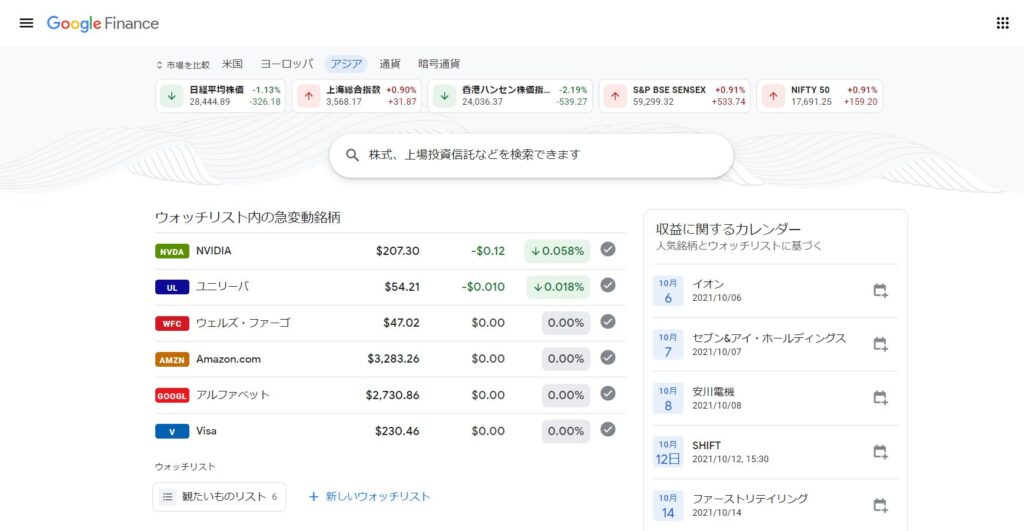The height and width of the screenshot is (531, 1024).
Task: Select the ヨーロッパ market tab
Action: [x=285, y=64]
